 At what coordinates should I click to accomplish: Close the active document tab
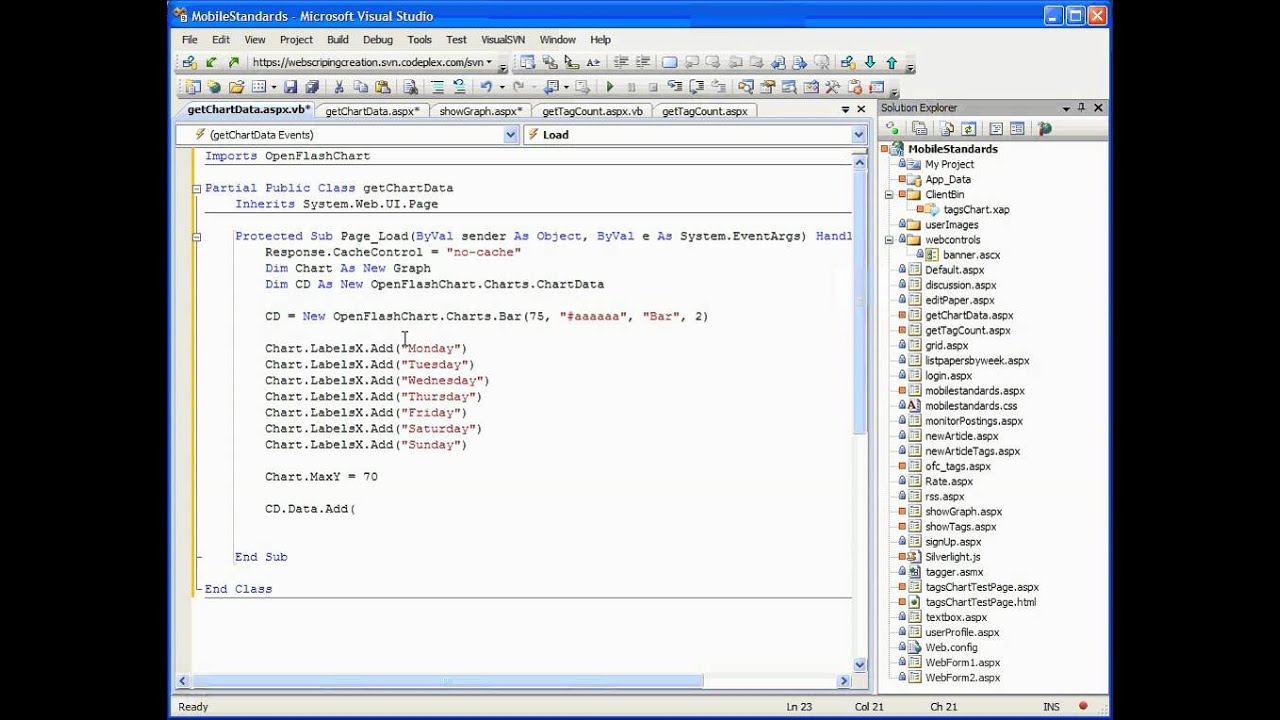pos(861,109)
